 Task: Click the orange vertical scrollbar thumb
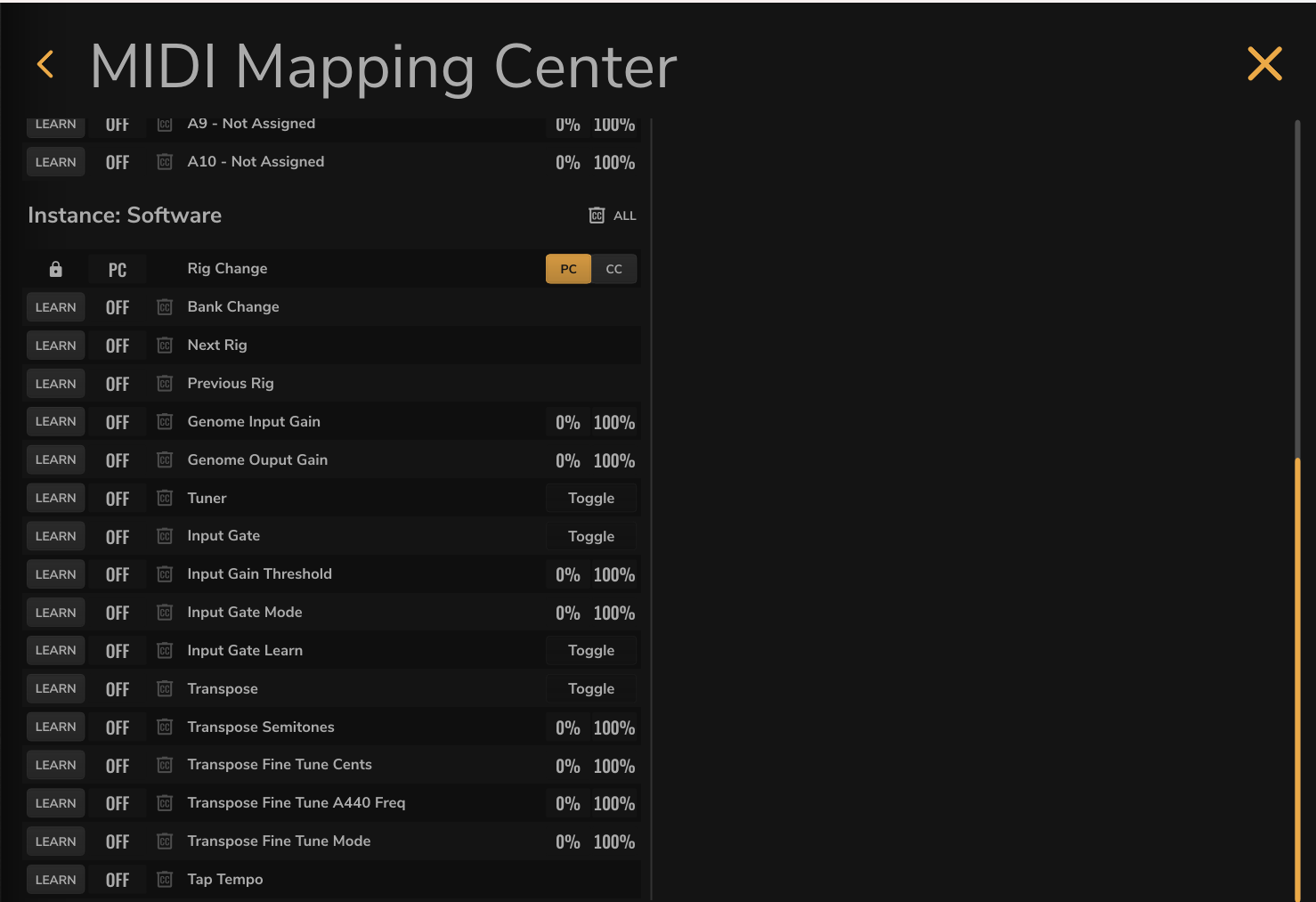pyautogui.click(x=1297, y=680)
